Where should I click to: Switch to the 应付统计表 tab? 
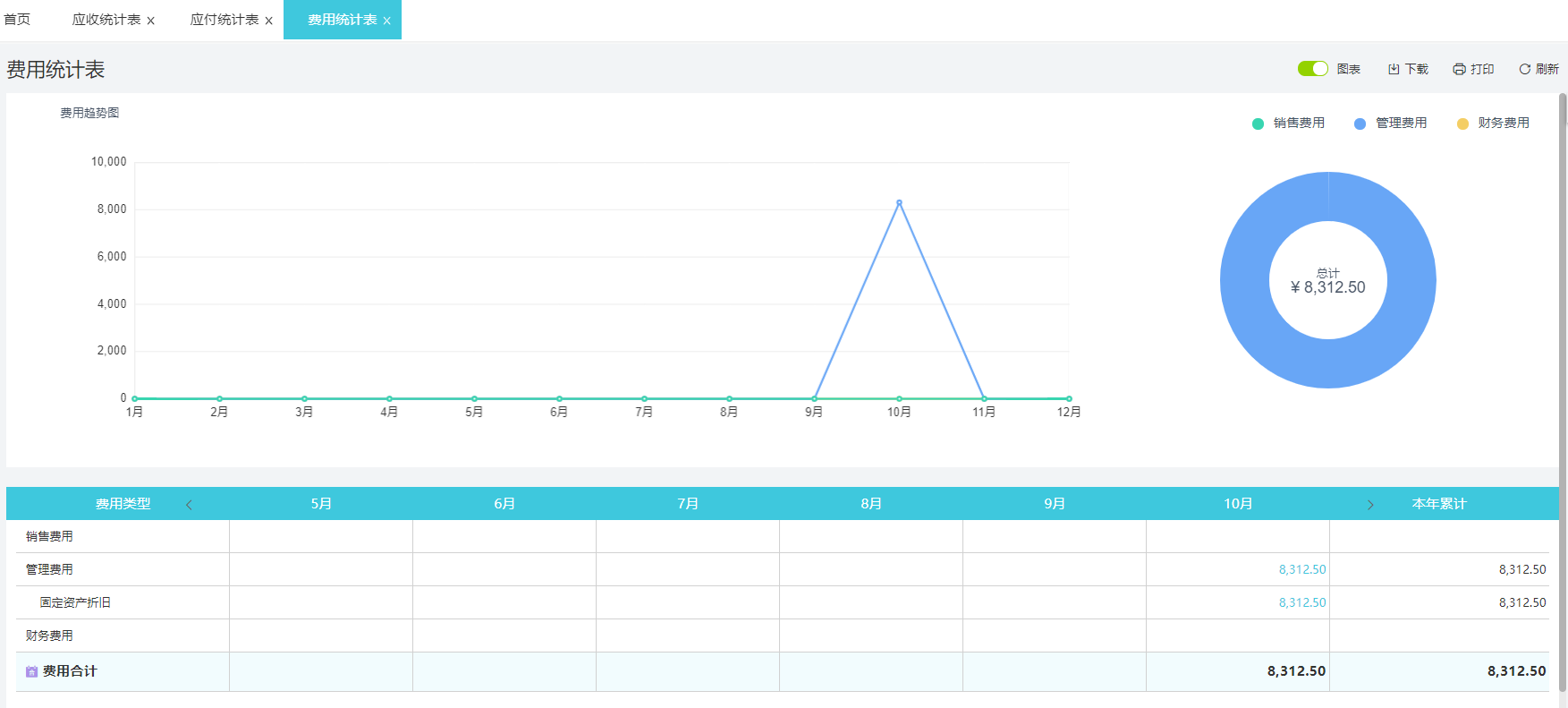click(225, 20)
